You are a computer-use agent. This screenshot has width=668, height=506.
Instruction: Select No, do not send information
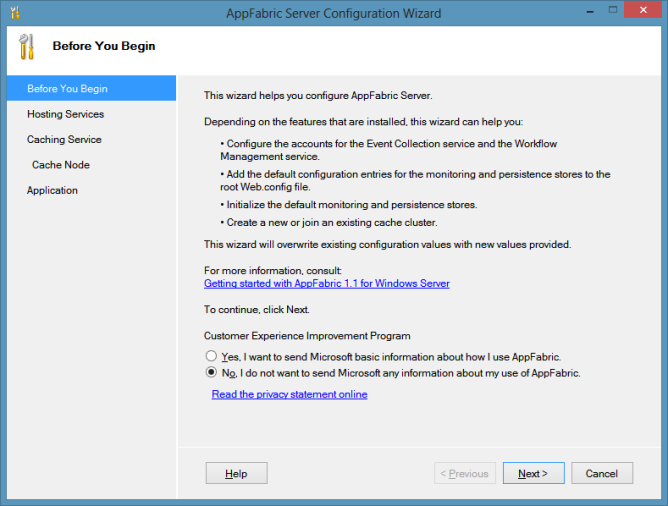211,372
